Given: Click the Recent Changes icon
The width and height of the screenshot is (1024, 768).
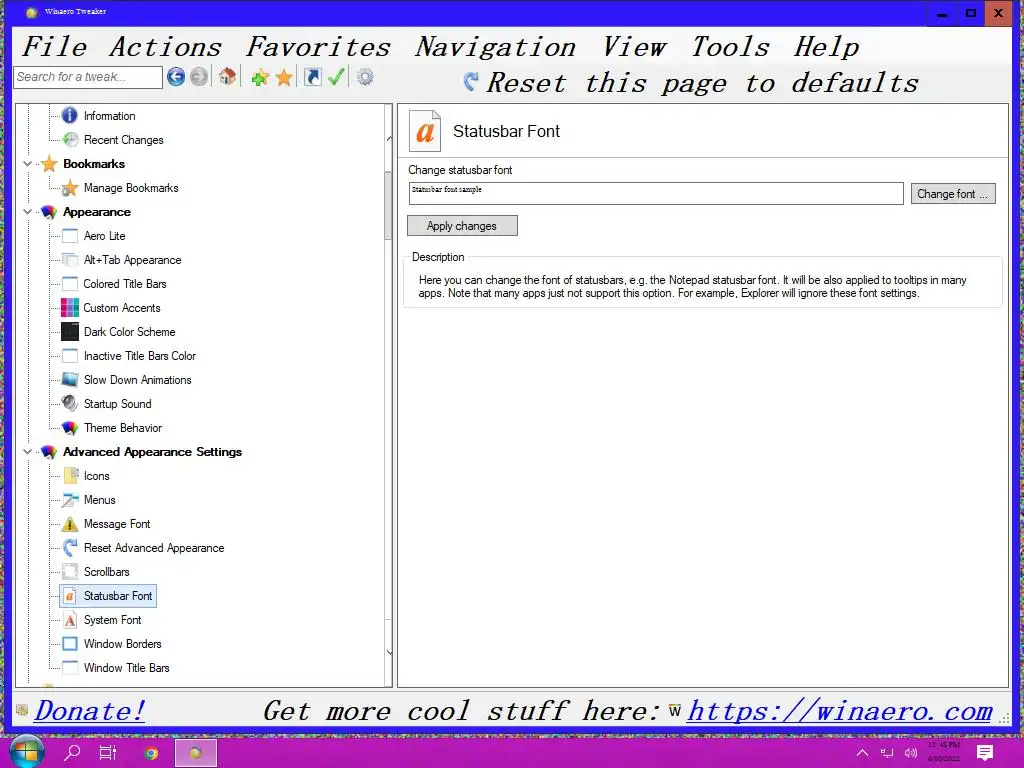Looking at the screenshot, I should pos(70,140).
